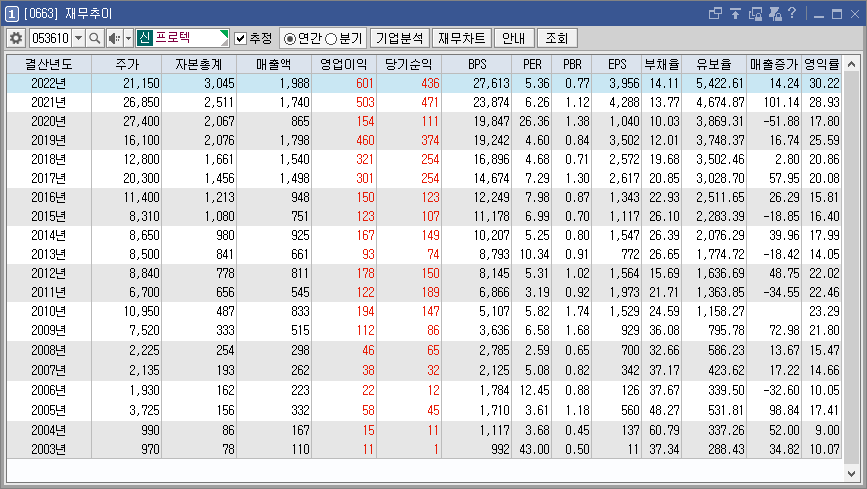Click the PER column header
867x489 pixels.
tap(532, 64)
